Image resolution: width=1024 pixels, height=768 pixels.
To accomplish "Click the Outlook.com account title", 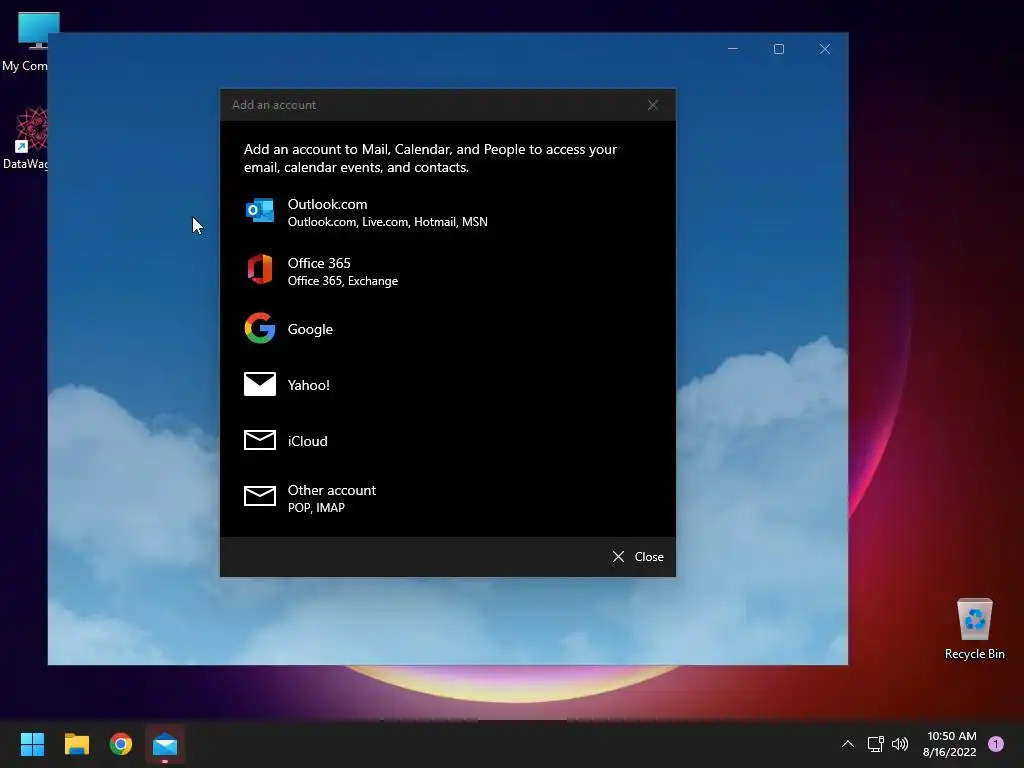I will [327, 204].
